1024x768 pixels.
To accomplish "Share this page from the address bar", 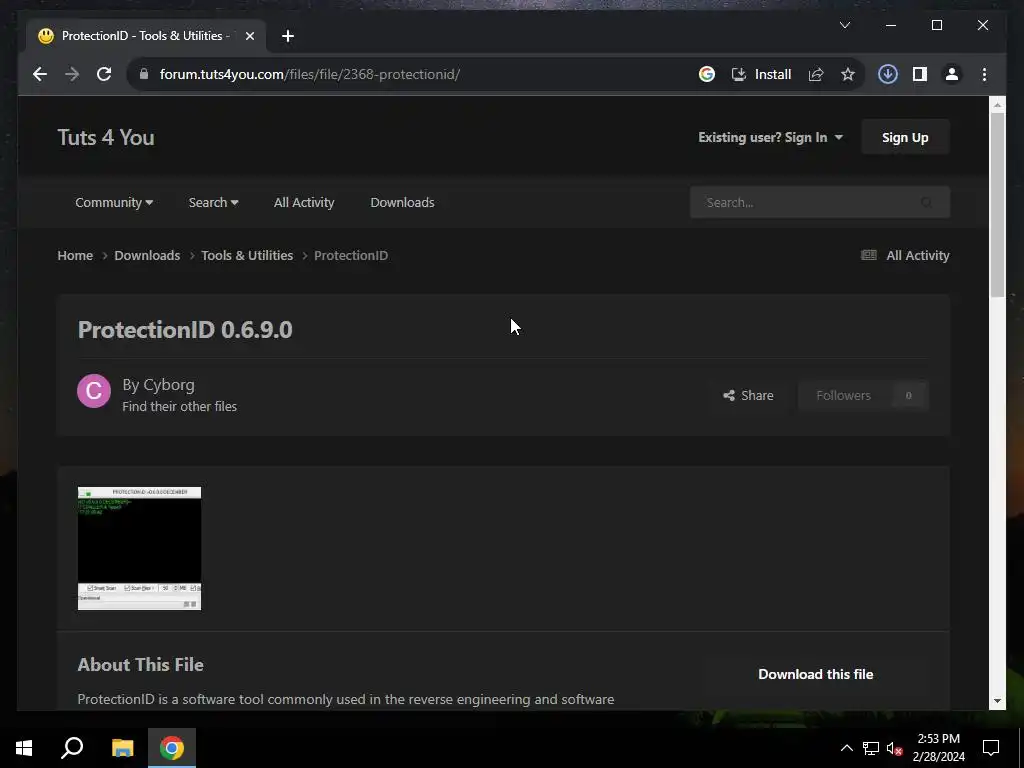I will coord(816,74).
